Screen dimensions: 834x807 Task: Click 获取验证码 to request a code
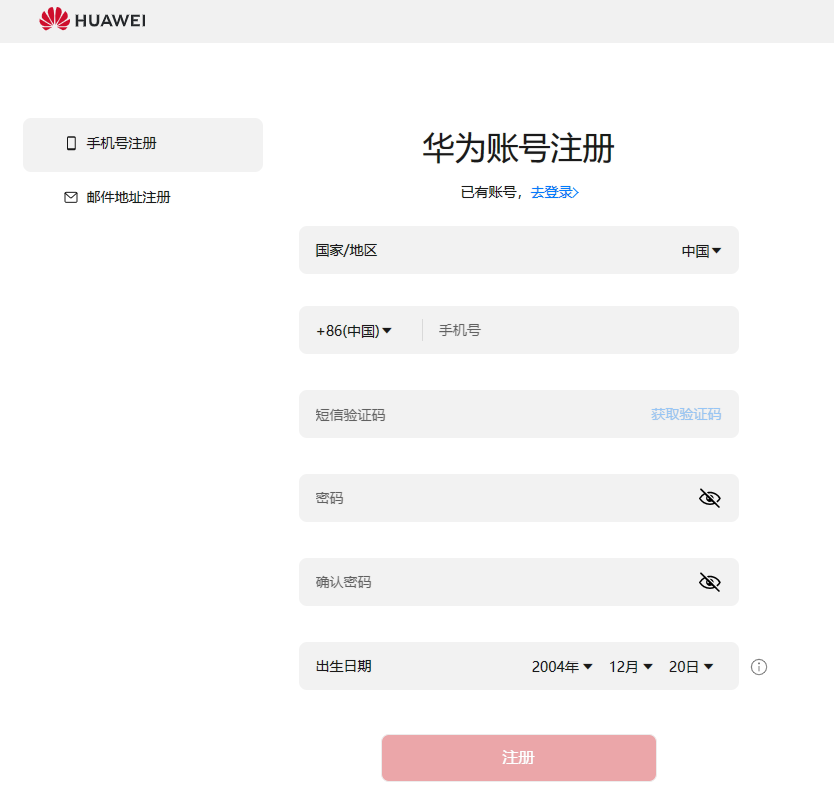[x=686, y=414]
